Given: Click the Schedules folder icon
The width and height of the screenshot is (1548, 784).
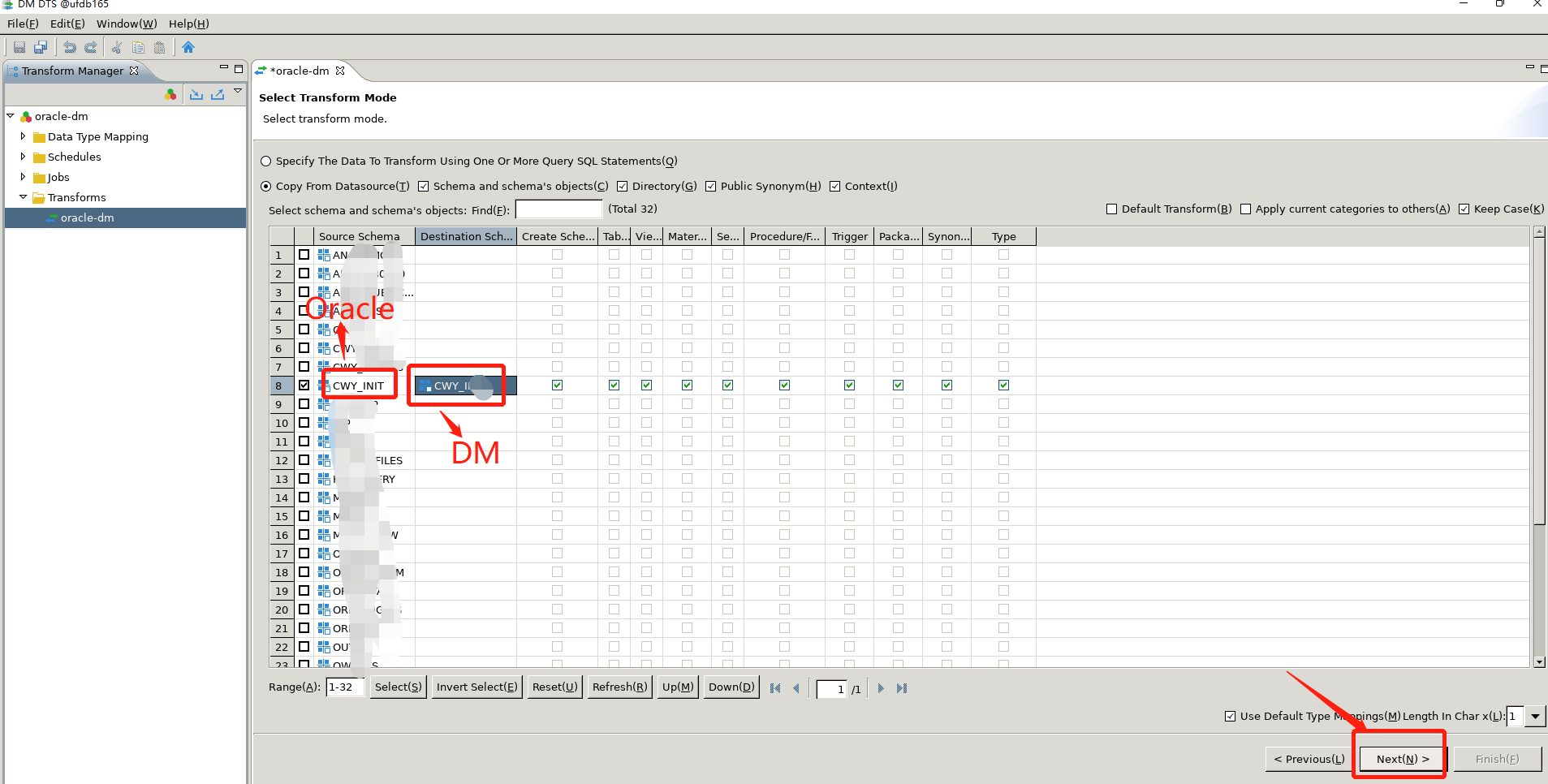Looking at the screenshot, I should [x=39, y=157].
